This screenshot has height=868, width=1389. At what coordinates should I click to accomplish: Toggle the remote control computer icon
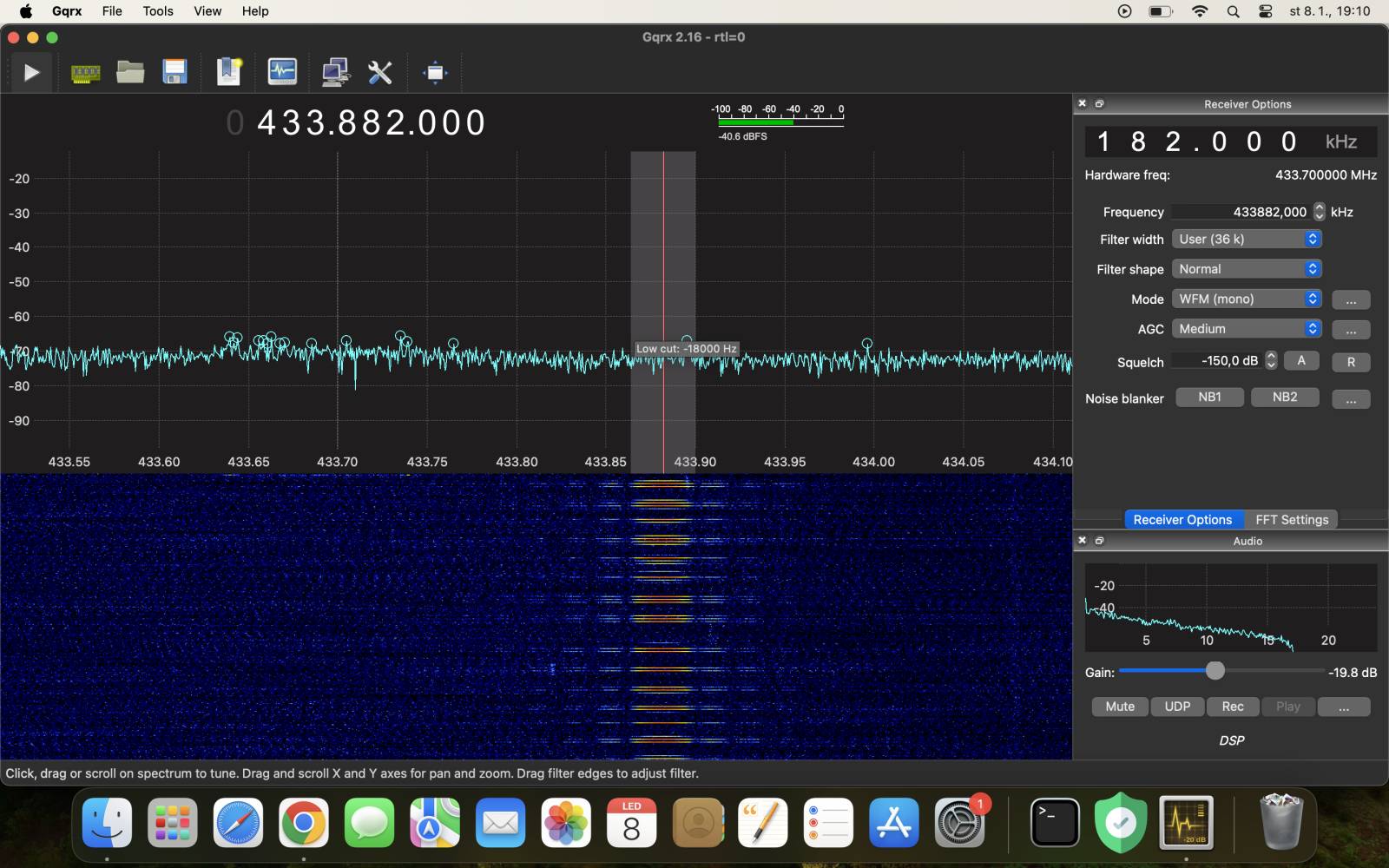335,72
